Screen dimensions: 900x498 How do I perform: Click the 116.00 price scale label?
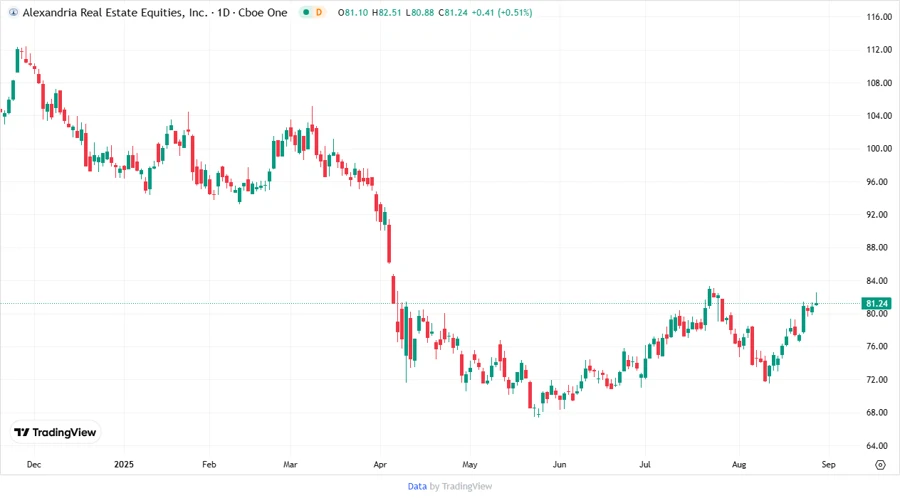(x=879, y=17)
